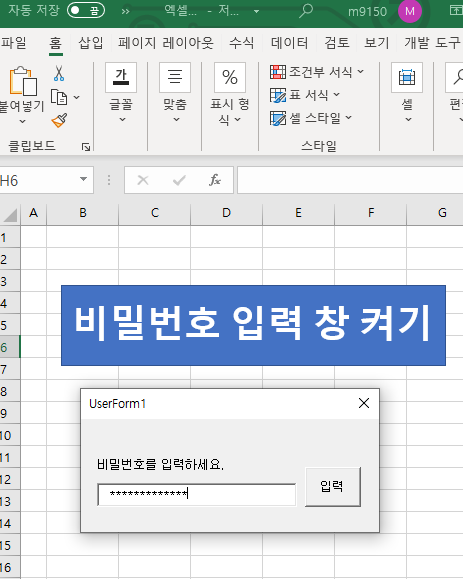
Task: Expand the Copy options arrow
Action: (x=76, y=97)
